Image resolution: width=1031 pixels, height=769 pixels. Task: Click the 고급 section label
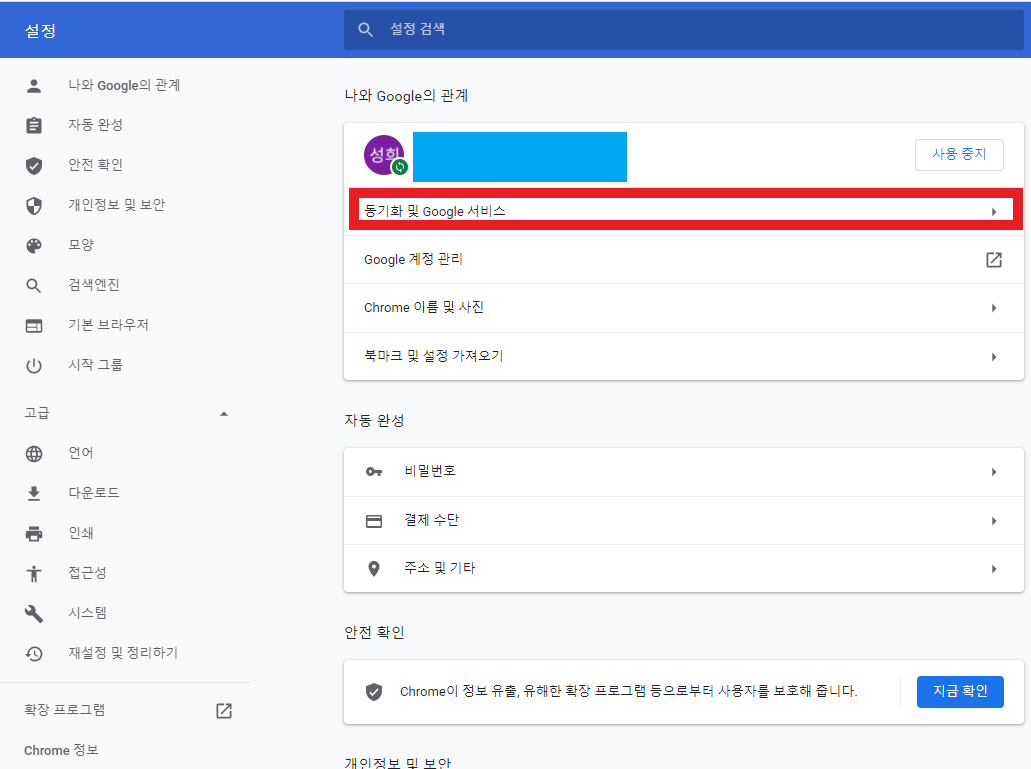tap(37, 413)
